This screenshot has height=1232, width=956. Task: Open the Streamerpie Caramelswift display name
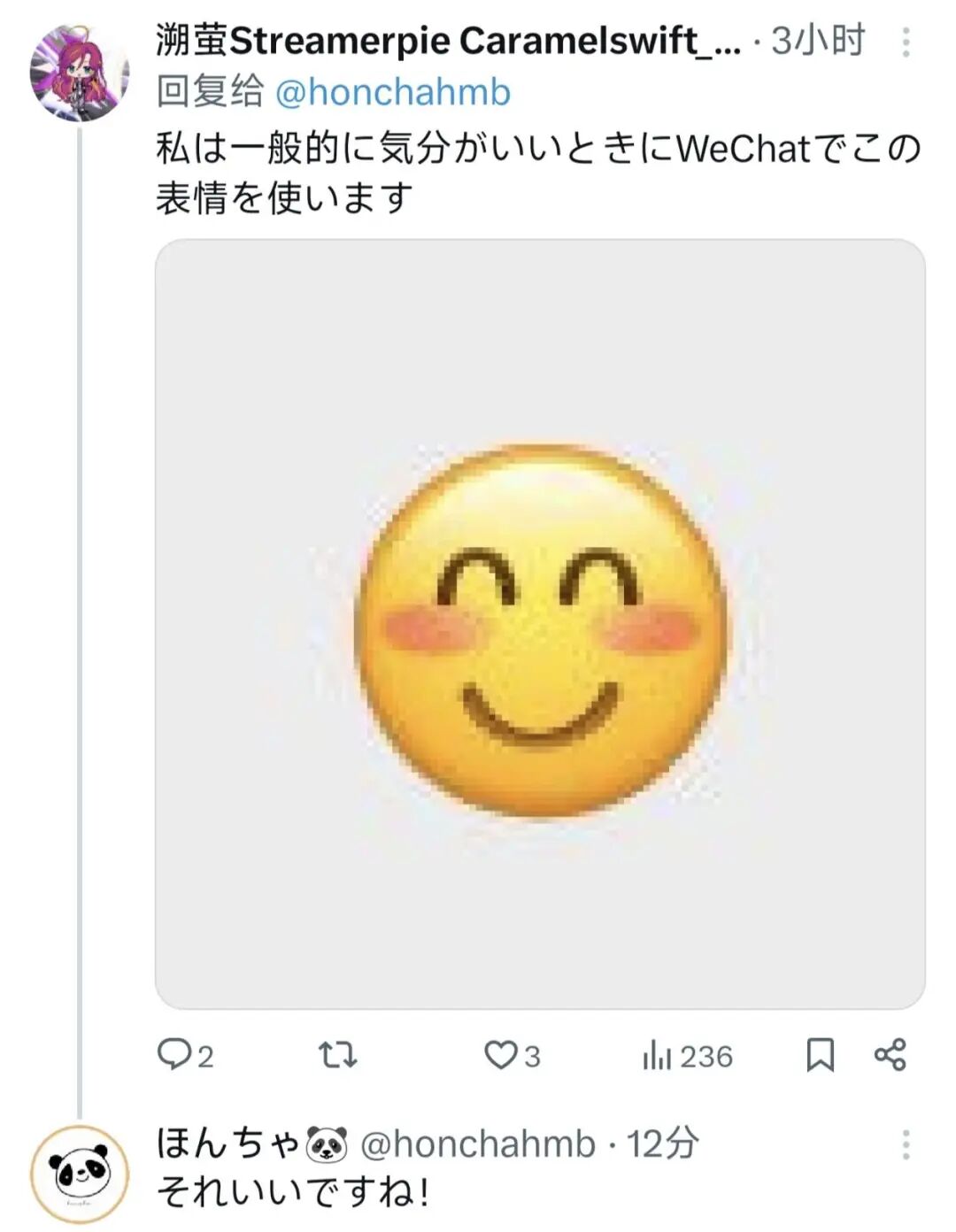[448, 41]
